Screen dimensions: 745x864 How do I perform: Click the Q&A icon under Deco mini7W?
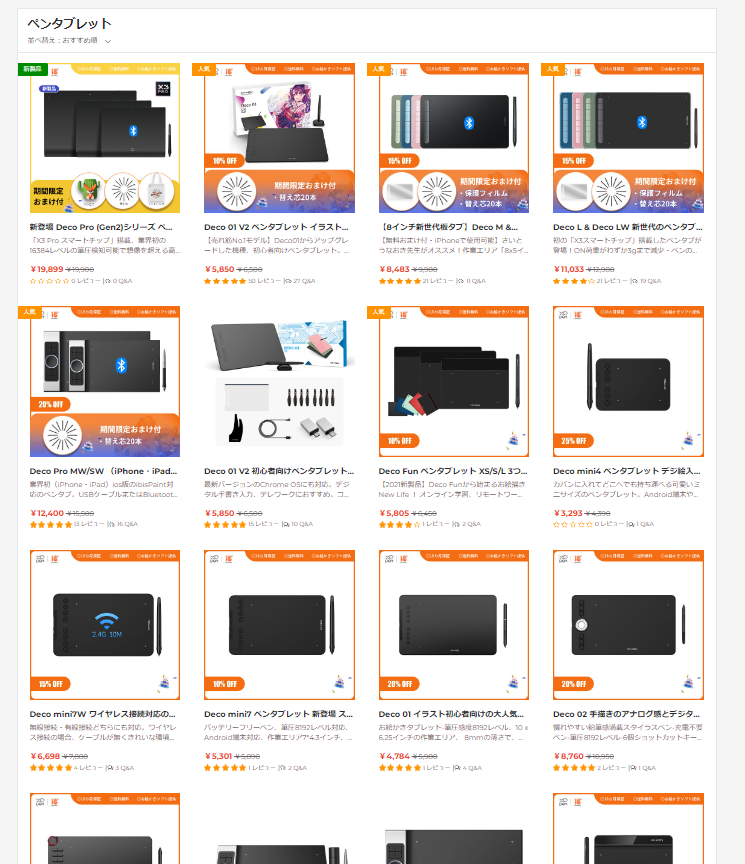[x=110, y=768]
